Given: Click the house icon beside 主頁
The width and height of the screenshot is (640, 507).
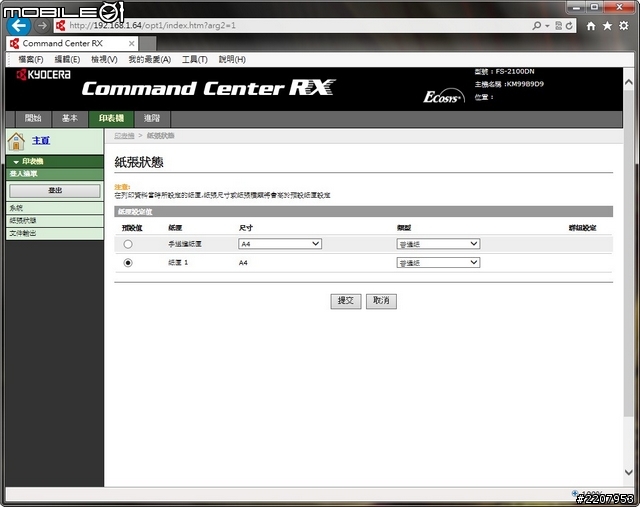Looking at the screenshot, I should click(x=16, y=141).
